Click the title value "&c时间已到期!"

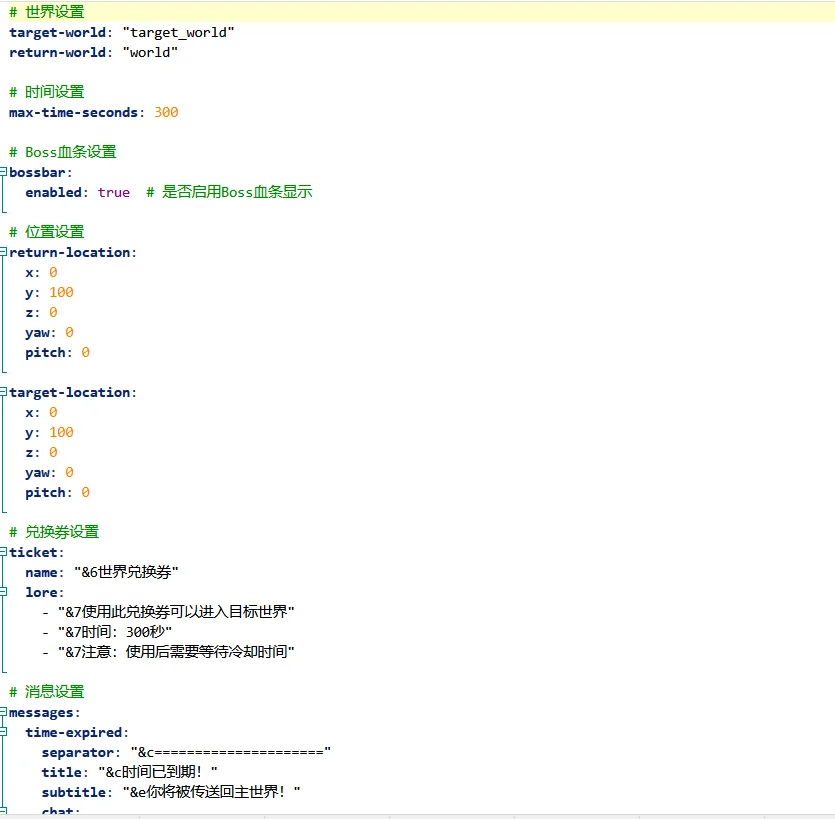click(x=158, y=772)
